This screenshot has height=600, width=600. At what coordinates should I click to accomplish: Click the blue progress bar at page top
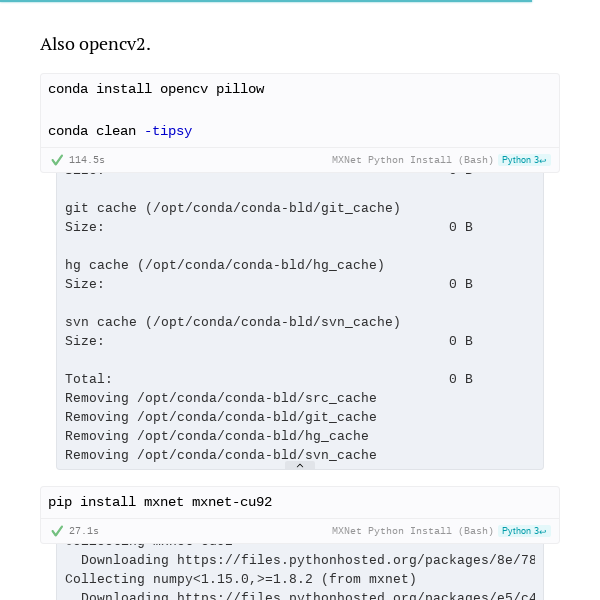(x=265, y=1)
